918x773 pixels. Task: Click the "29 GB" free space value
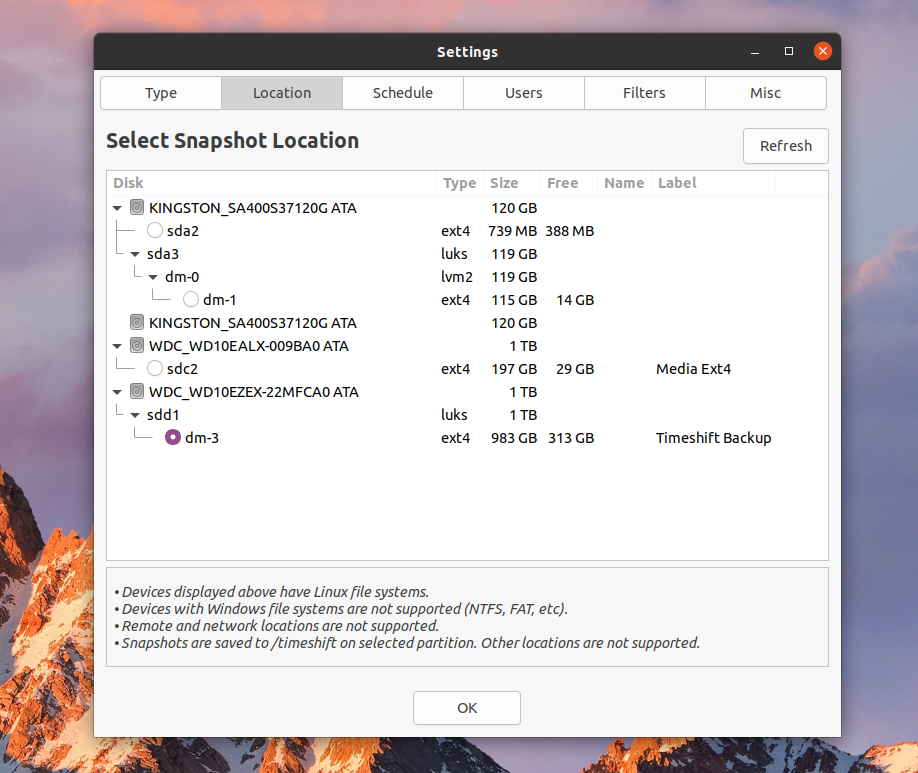[x=575, y=370]
